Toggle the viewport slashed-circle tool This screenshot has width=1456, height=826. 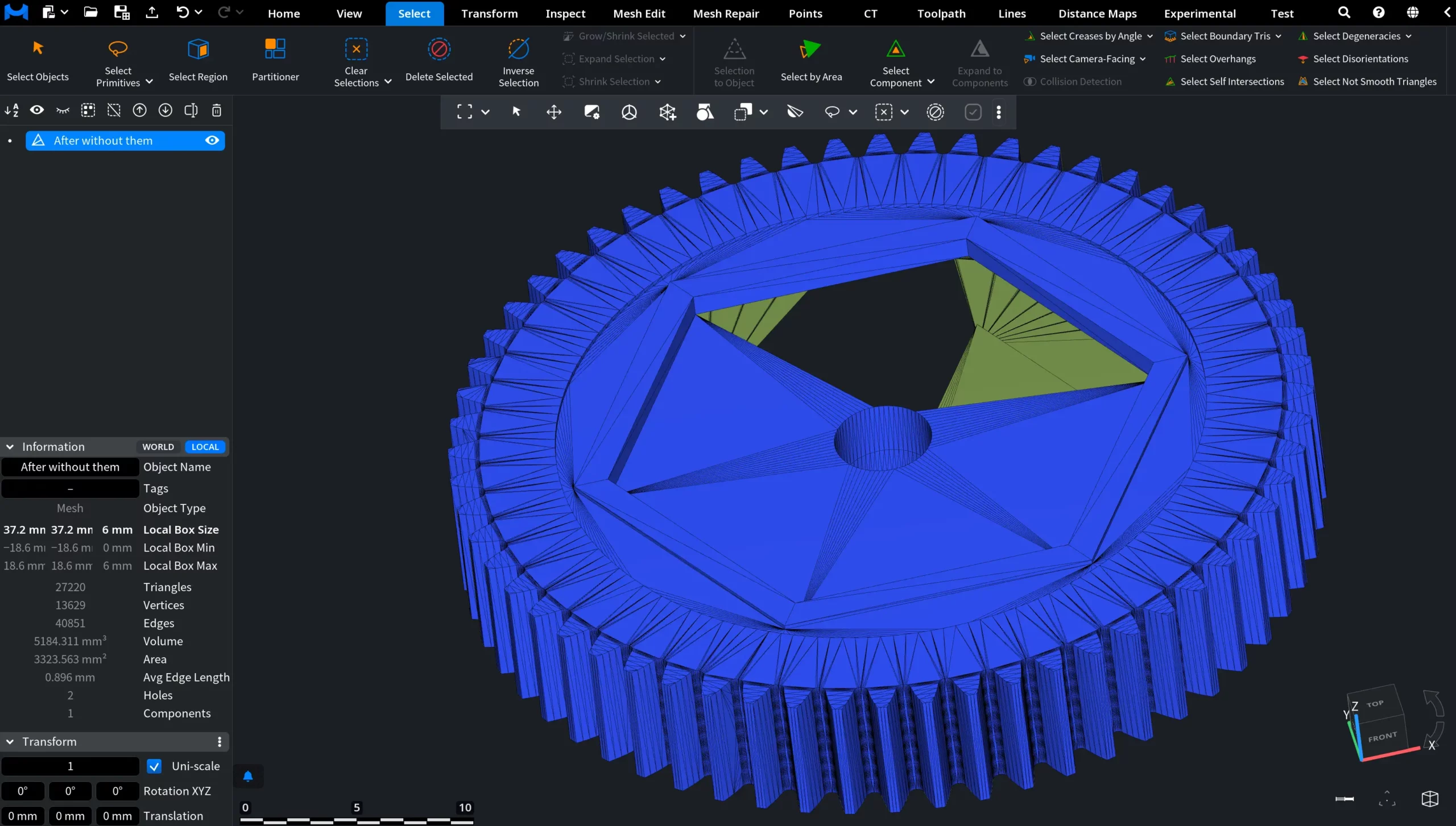coord(936,112)
